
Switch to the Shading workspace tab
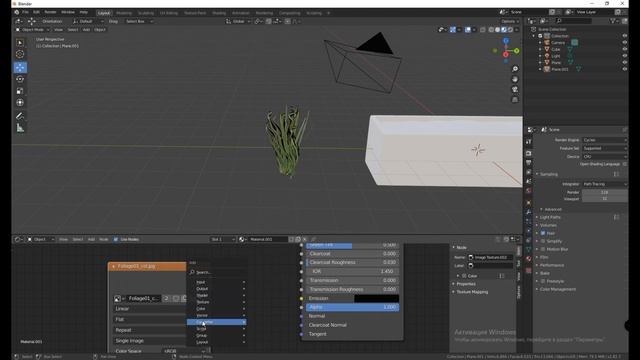coord(219,13)
